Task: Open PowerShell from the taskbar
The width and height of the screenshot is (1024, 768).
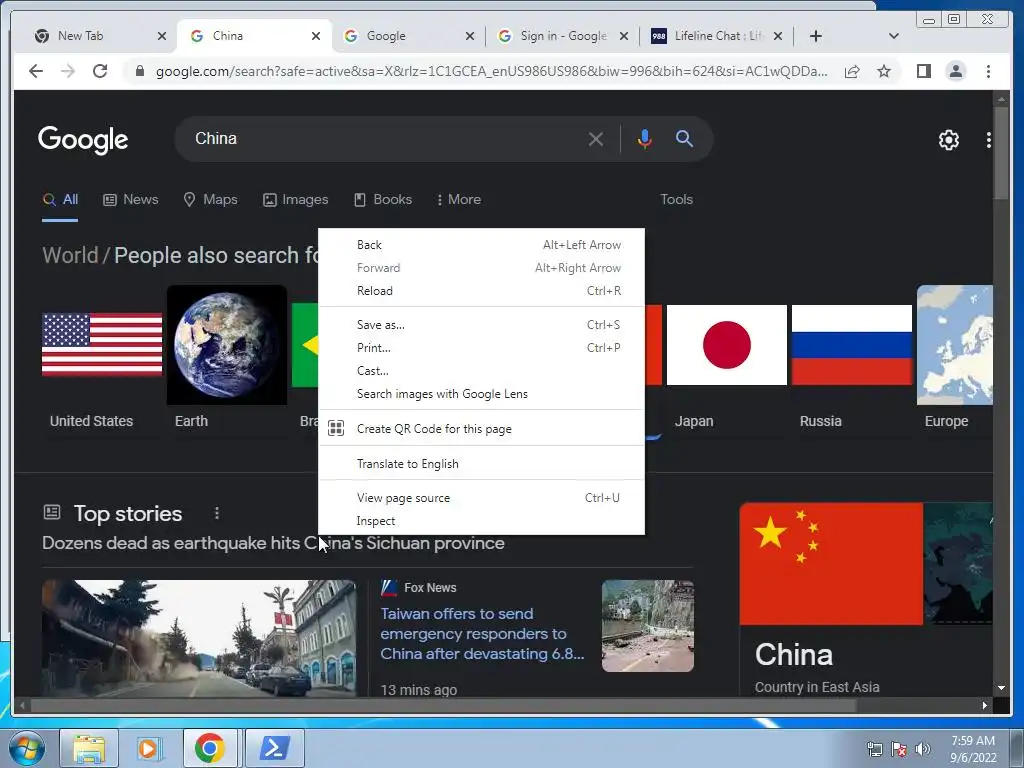Action: pyautogui.click(x=274, y=748)
